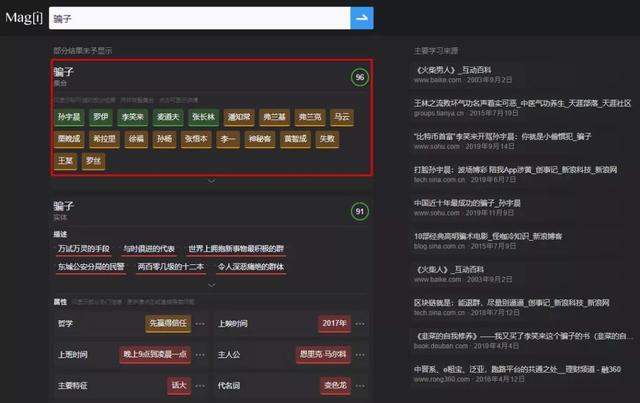Select the brown 李一 tag
640x403 pixels.
(228, 139)
